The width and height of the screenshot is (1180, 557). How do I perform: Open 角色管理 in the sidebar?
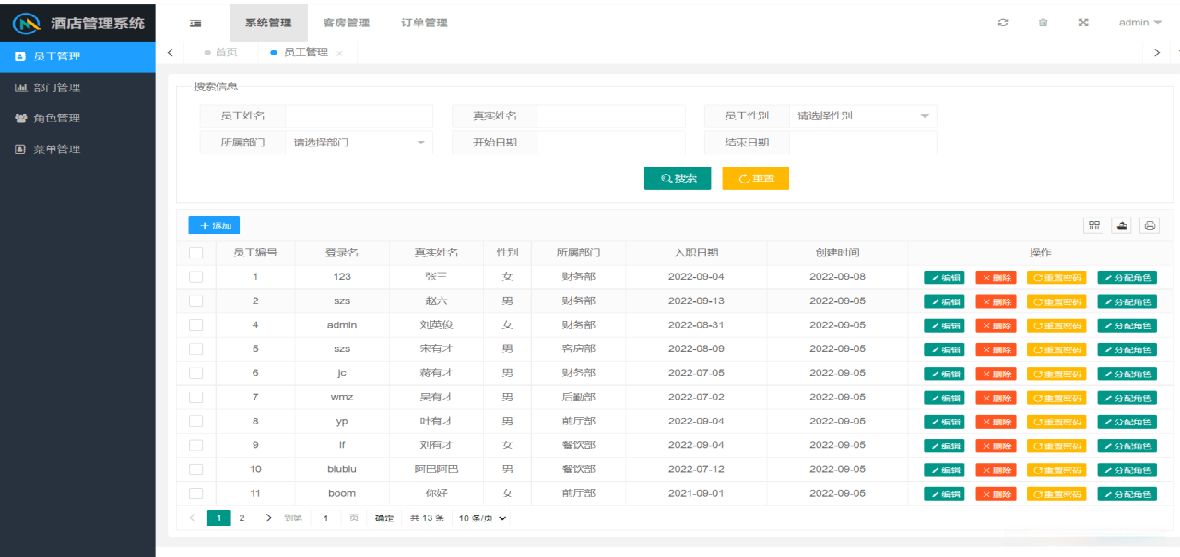[x=56, y=118]
